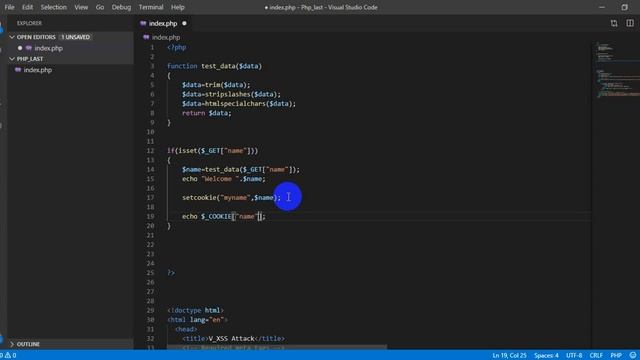Click the Split Editor icon
Screen dimensions: 640x360
[x=630, y=23]
